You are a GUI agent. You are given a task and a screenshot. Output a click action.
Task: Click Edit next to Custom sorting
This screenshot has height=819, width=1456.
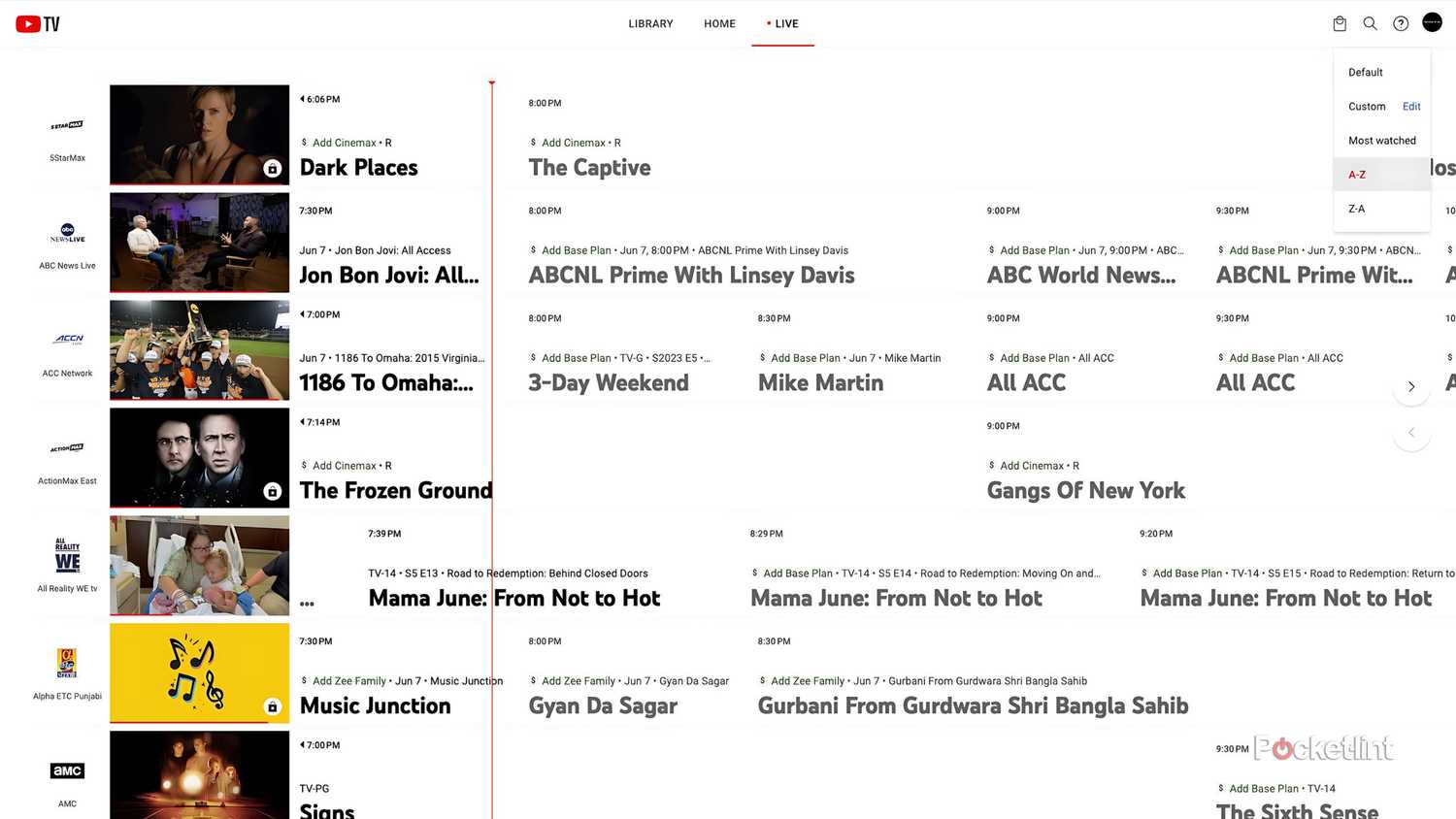(x=1411, y=107)
